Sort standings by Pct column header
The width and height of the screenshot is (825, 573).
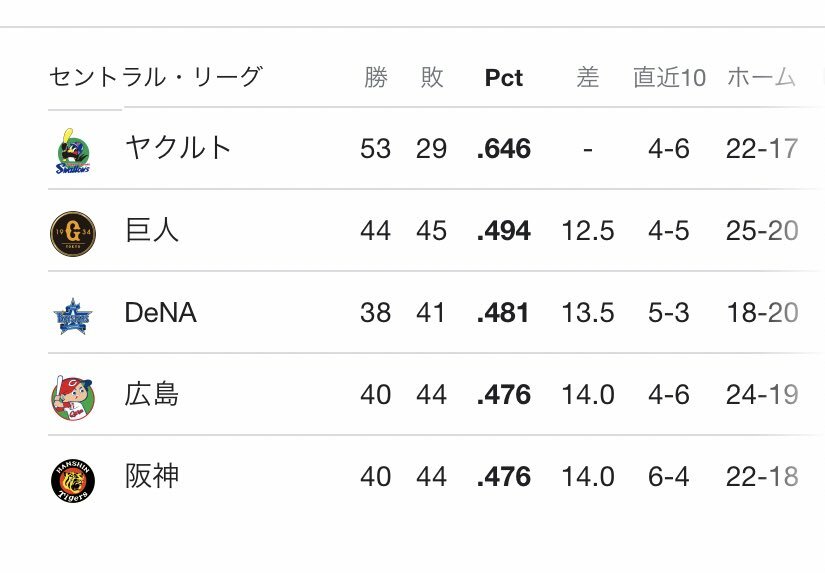504,78
